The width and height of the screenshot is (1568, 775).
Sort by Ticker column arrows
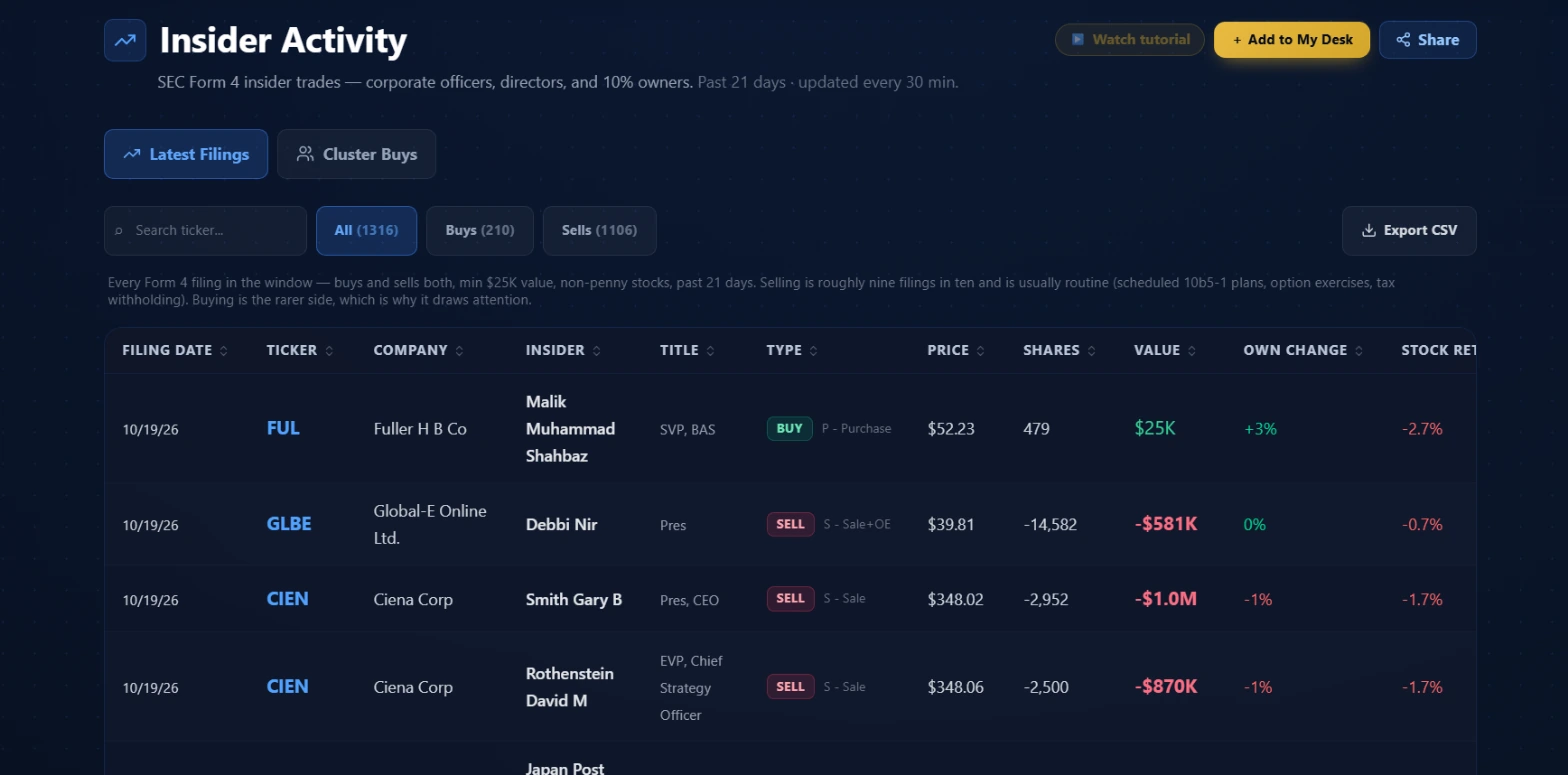pyautogui.click(x=329, y=351)
